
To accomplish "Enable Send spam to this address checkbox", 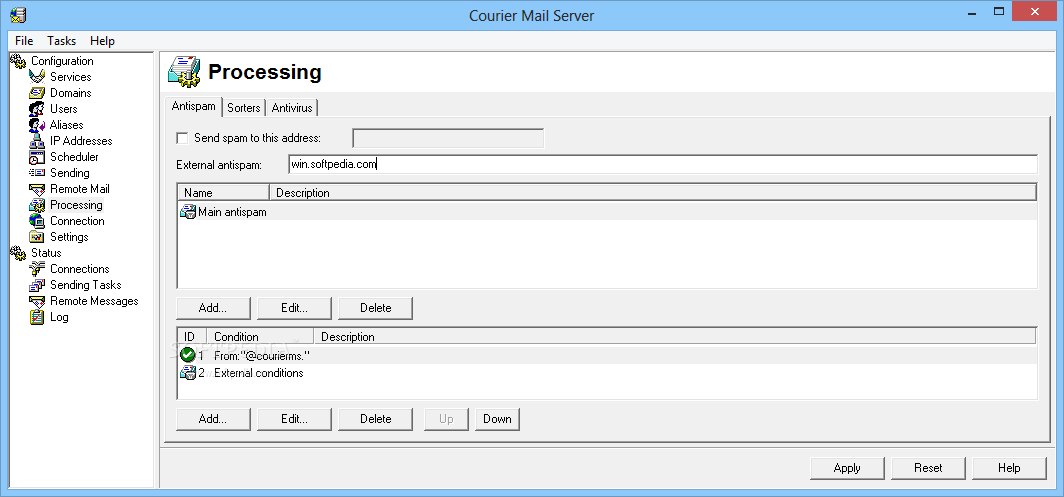I will click(x=182, y=138).
